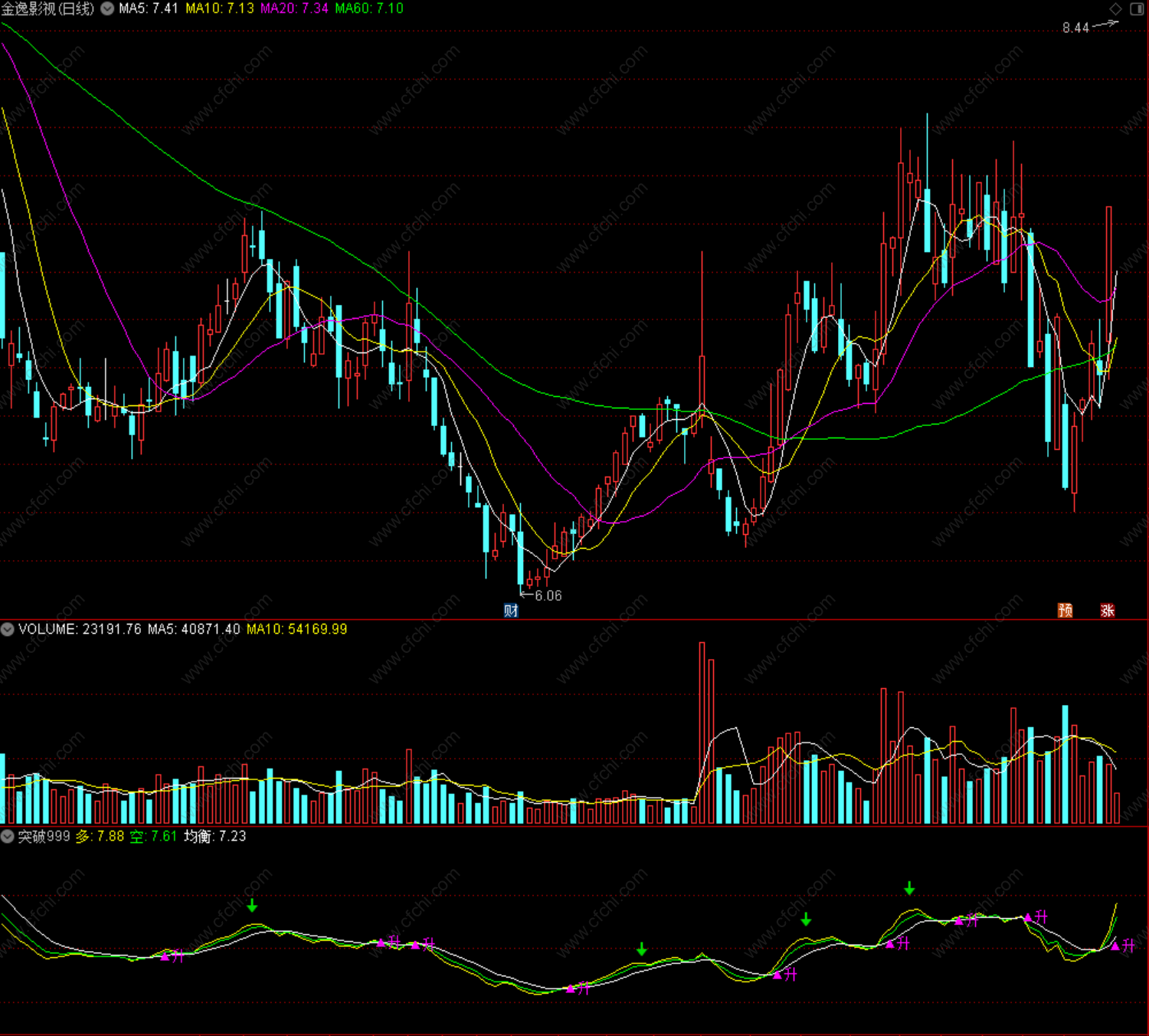This screenshot has height=1036, width=1149.
Task: Click the stock title 金逸影视(日线)
Action: (x=48, y=8)
